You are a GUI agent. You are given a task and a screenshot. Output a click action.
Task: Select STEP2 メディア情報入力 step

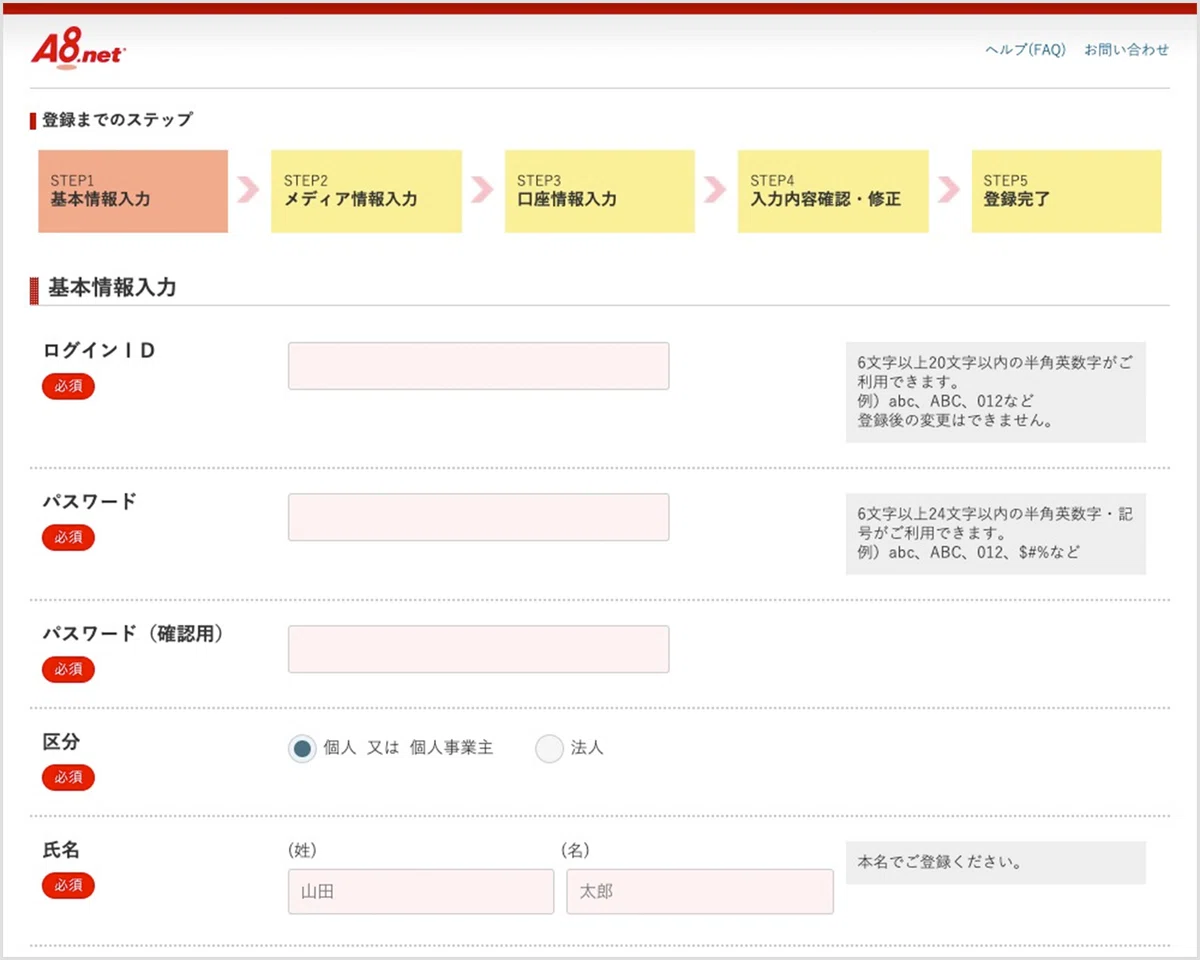tap(366, 191)
